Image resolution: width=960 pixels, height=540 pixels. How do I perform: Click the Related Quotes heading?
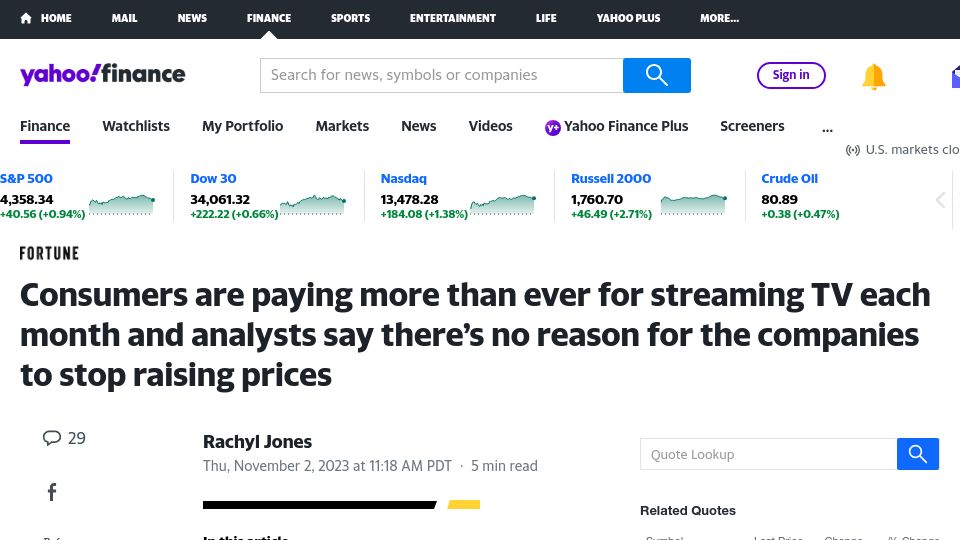688,511
